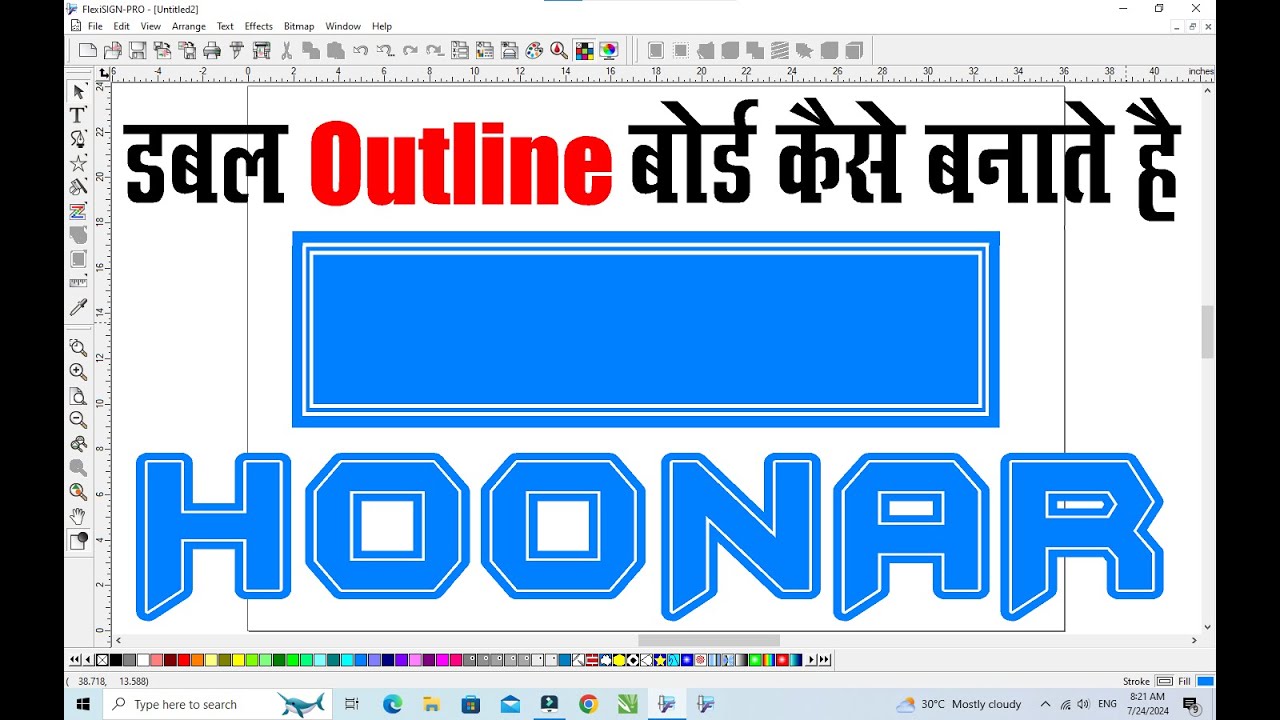
Task: Toggle the color swatch grid icon
Action: [584, 50]
